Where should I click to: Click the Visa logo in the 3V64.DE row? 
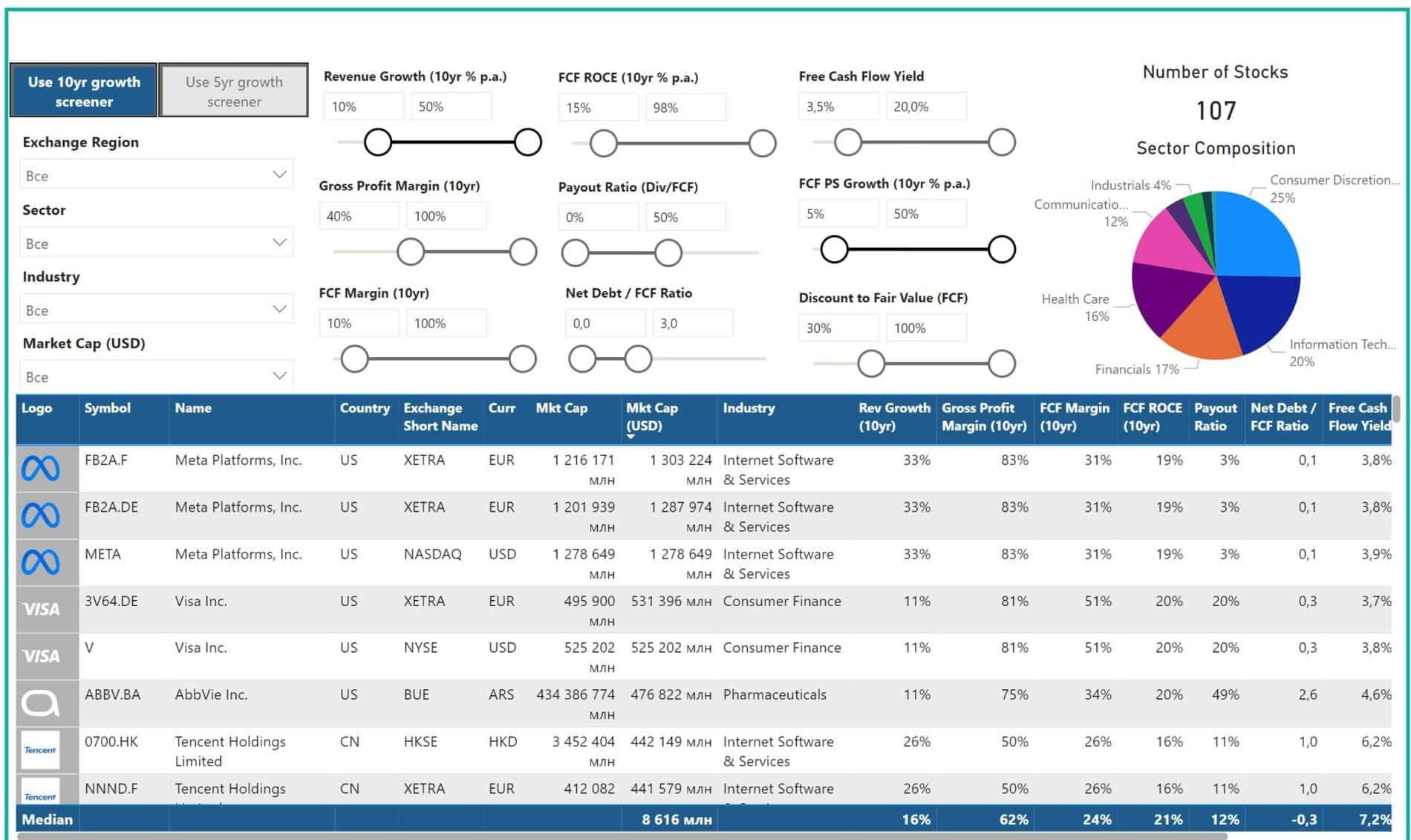tap(41, 609)
